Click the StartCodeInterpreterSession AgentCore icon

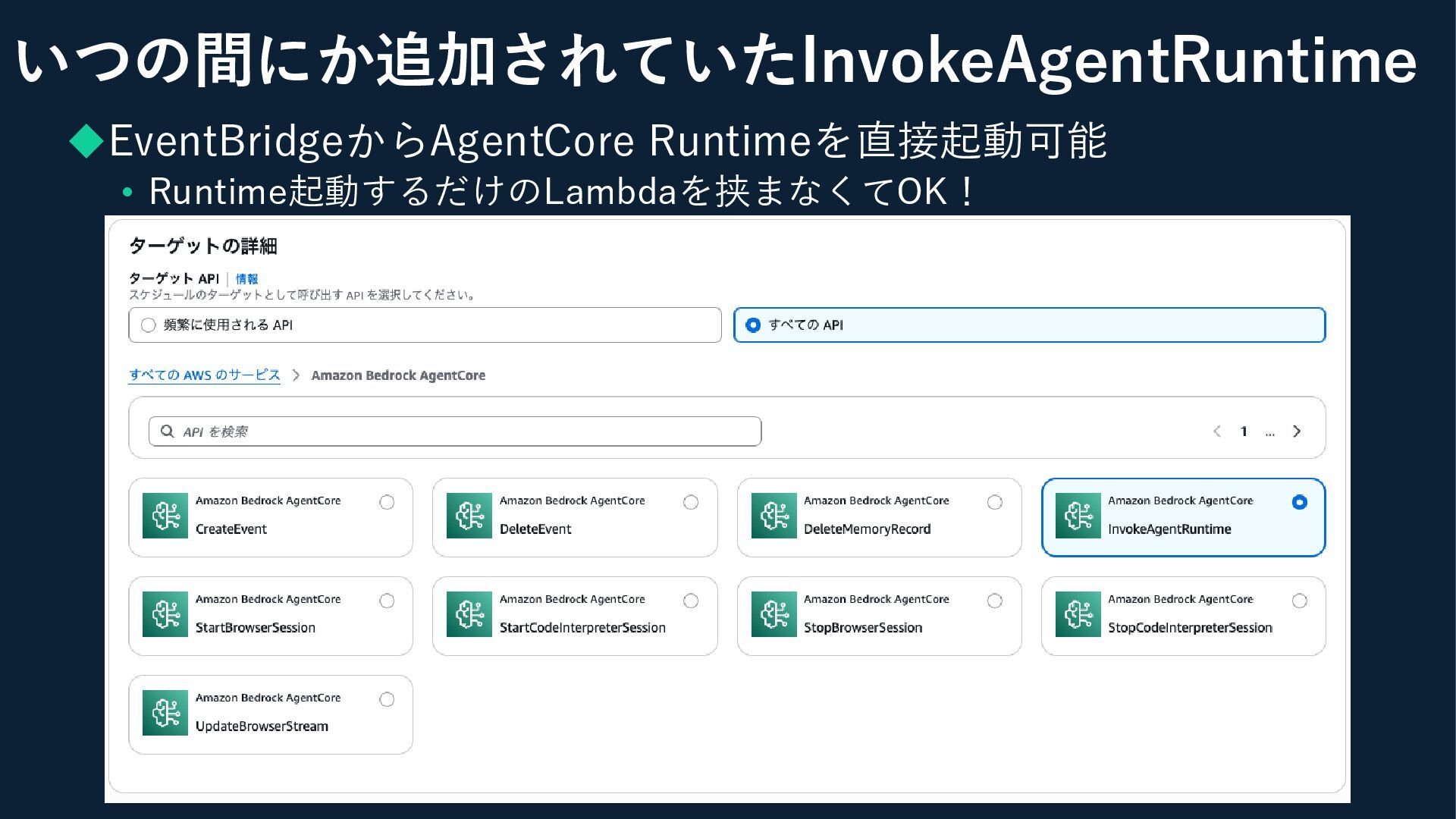point(469,614)
